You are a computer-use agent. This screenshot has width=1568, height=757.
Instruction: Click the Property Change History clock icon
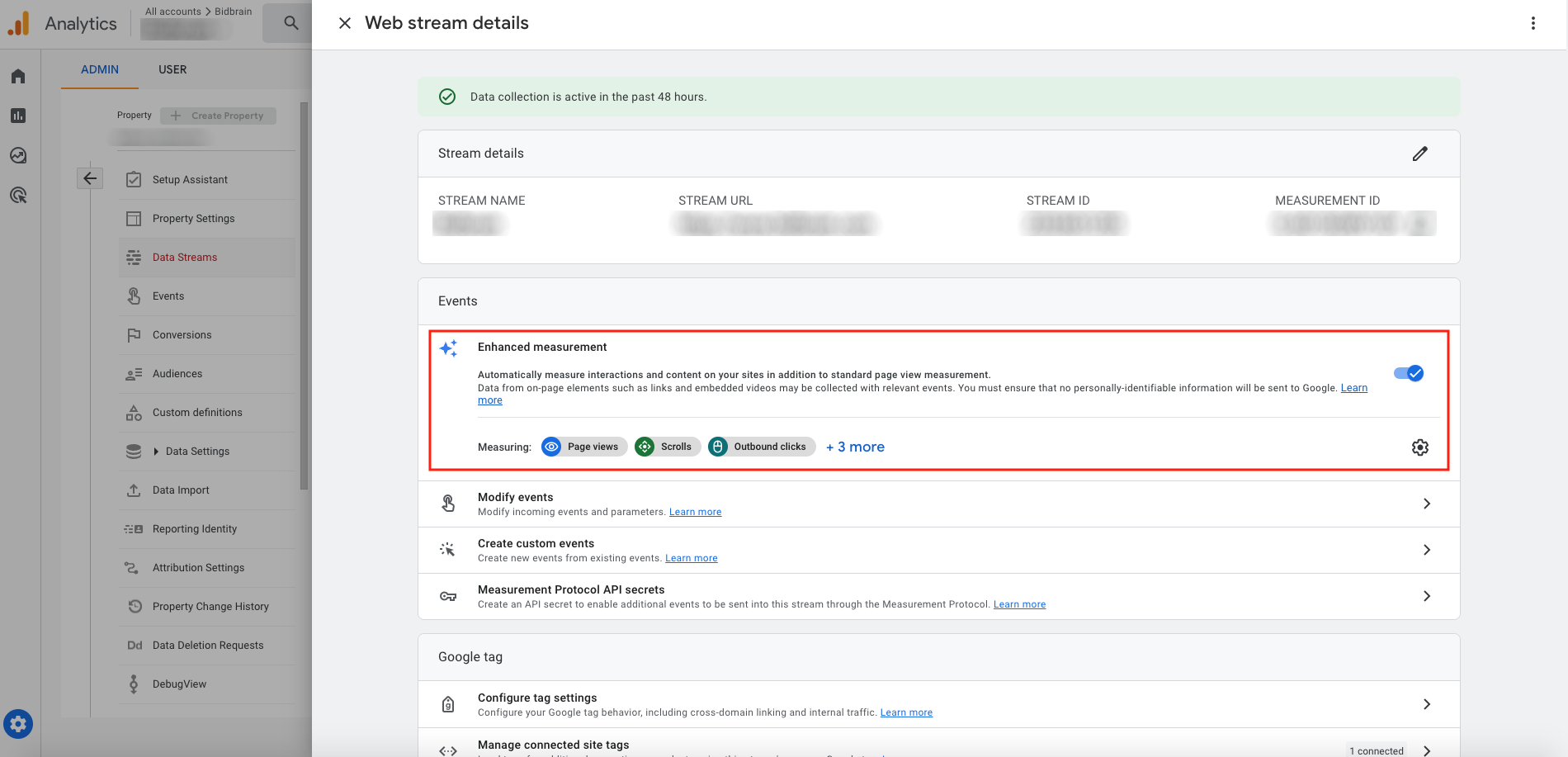tap(135, 606)
